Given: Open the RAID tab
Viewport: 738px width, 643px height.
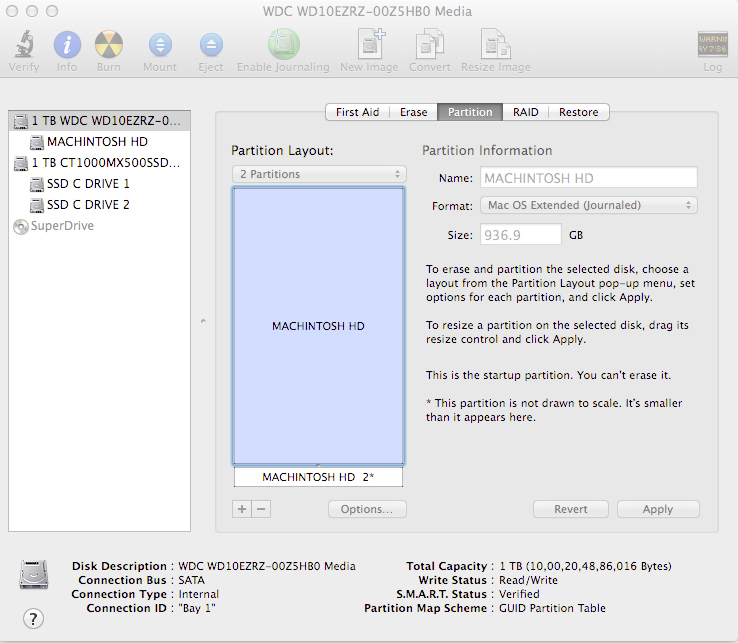Looking at the screenshot, I should point(526,112).
